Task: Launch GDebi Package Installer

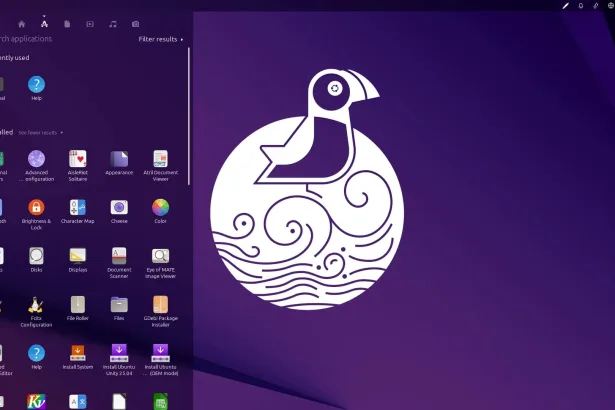Action: coord(160,305)
